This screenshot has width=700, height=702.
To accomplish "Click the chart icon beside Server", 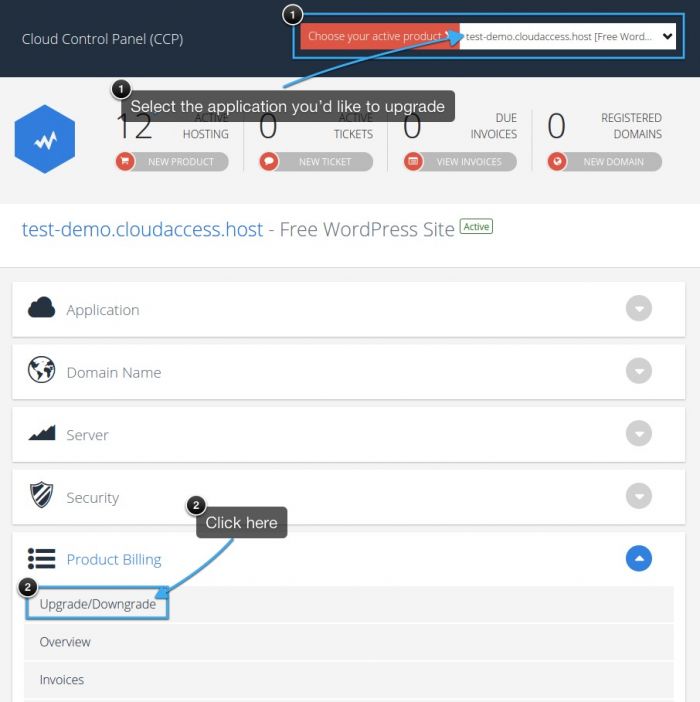I will [x=42, y=433].
